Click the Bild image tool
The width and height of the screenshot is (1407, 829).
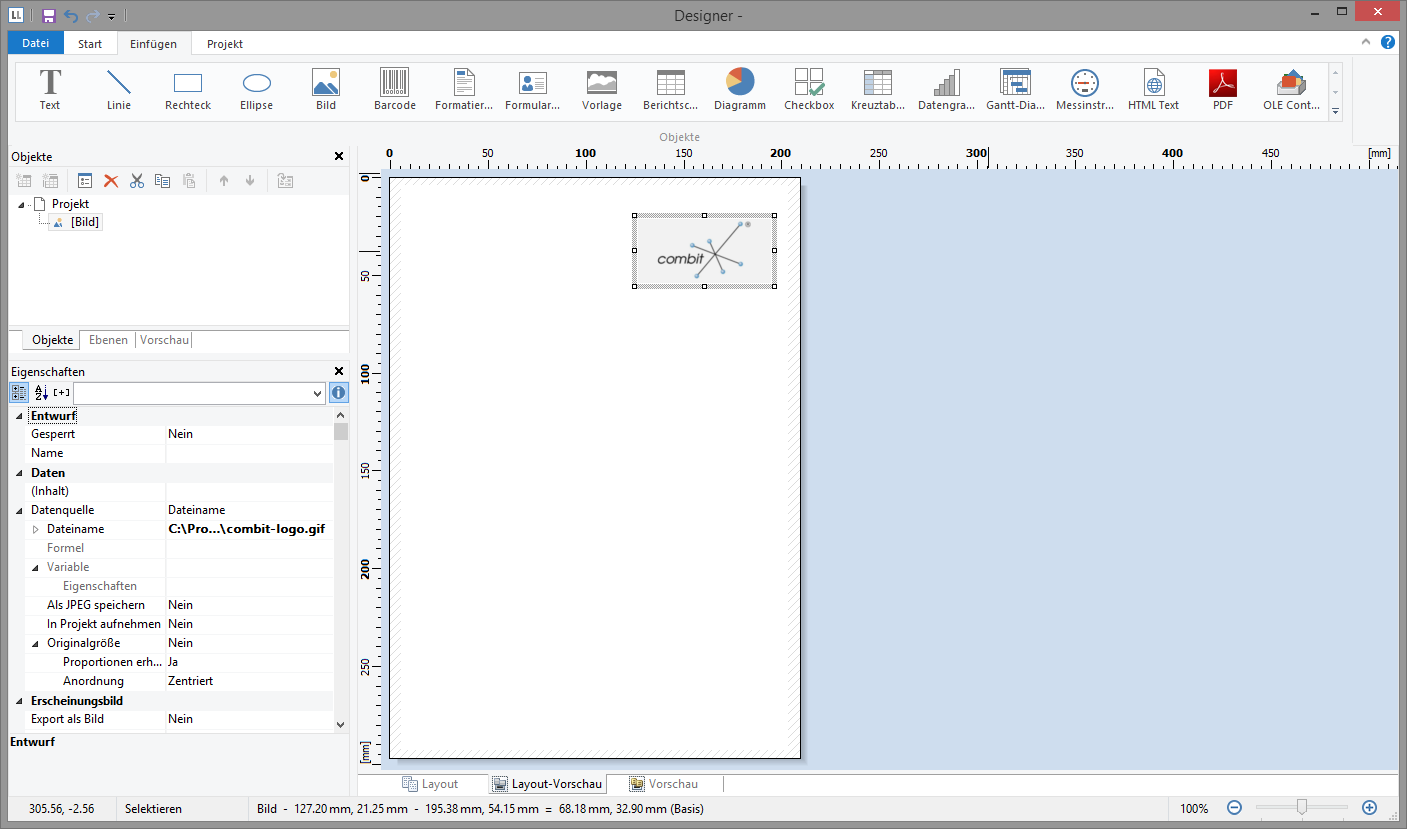326,89
